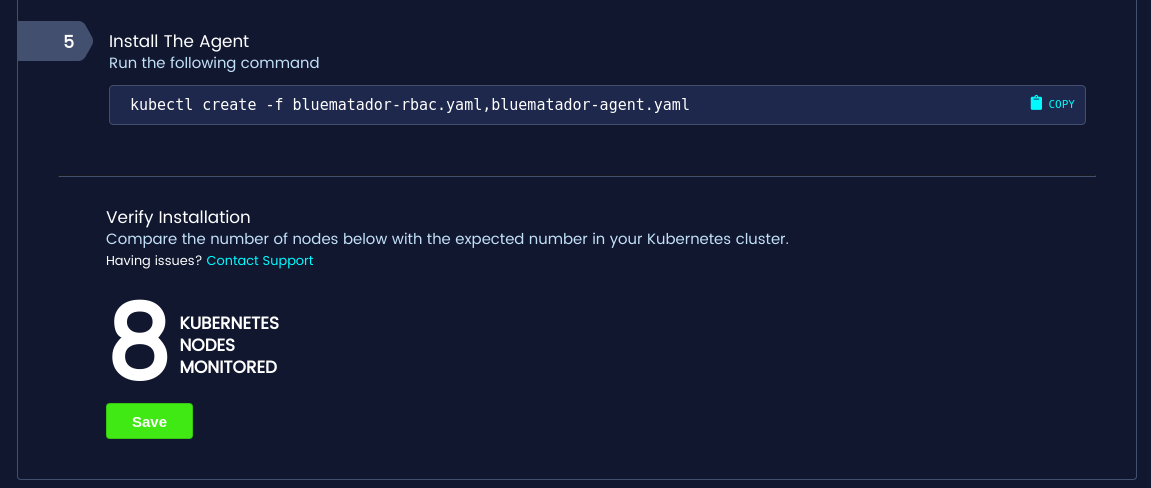Click the word NODES beside the count
1151x488 pixels.
(207, 345)
